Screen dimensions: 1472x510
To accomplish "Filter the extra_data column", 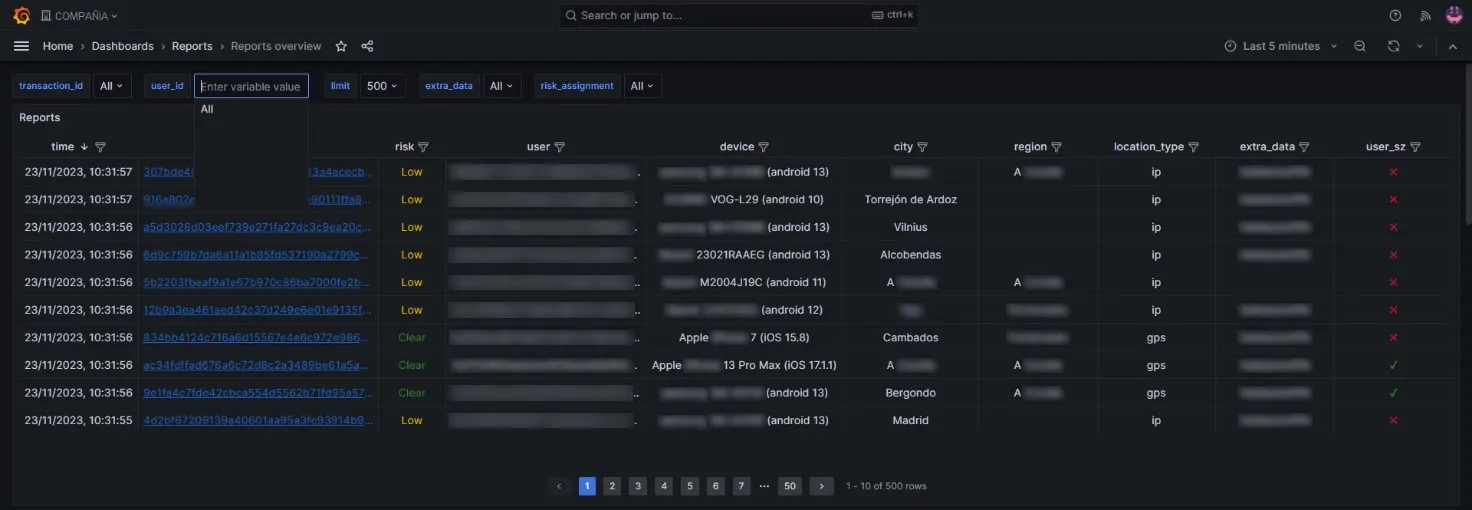I will tap(1304, 147).
